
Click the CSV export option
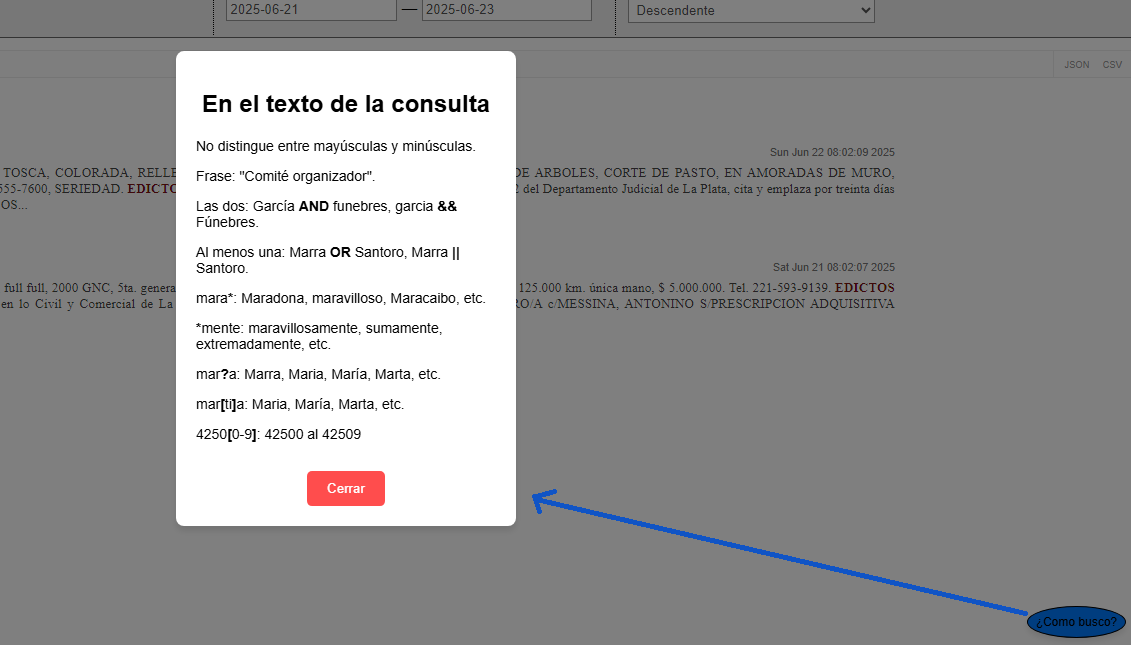pyautogui.click(x=1112, y=64)
